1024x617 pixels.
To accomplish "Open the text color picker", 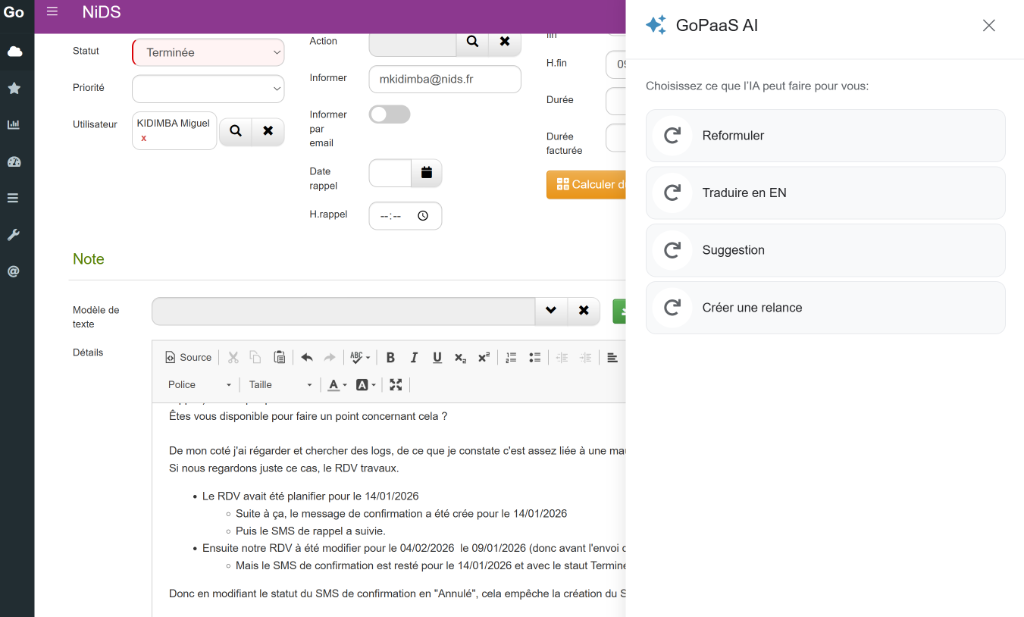I will pyautogui.click(x=338, y=385).
